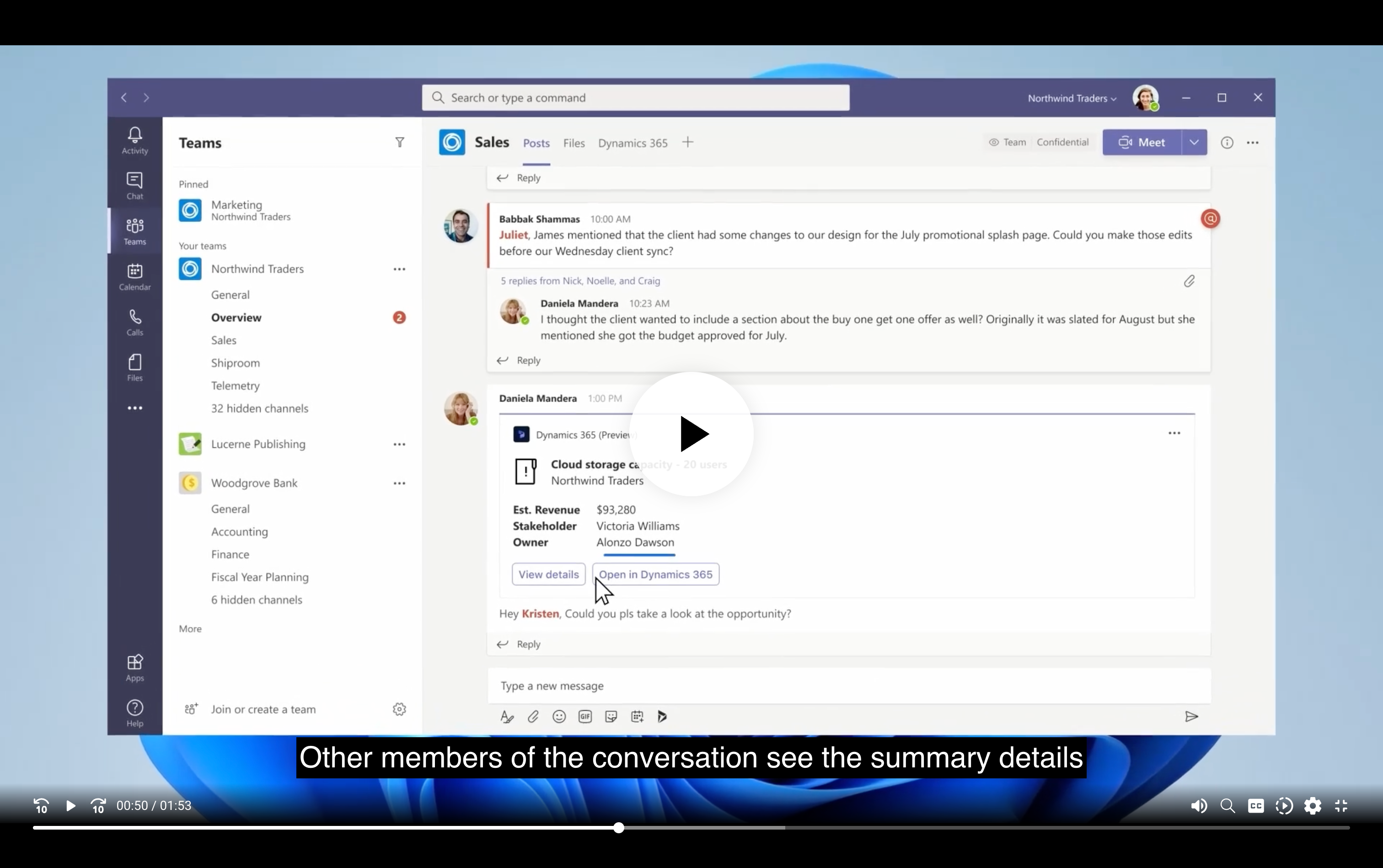Screen dimensions: 1383x868
Task: Open Lucerne Publishing team more options
Action: pos(400,445)
